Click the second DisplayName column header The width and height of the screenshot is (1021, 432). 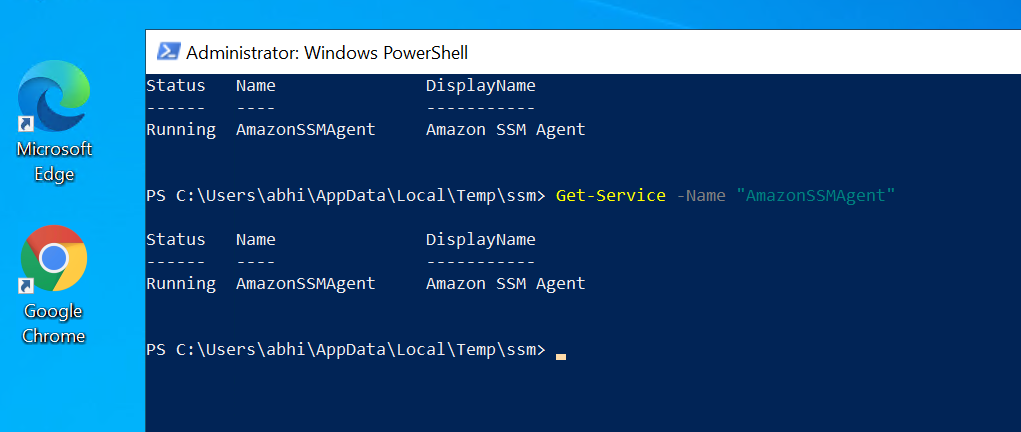[481, 240]
